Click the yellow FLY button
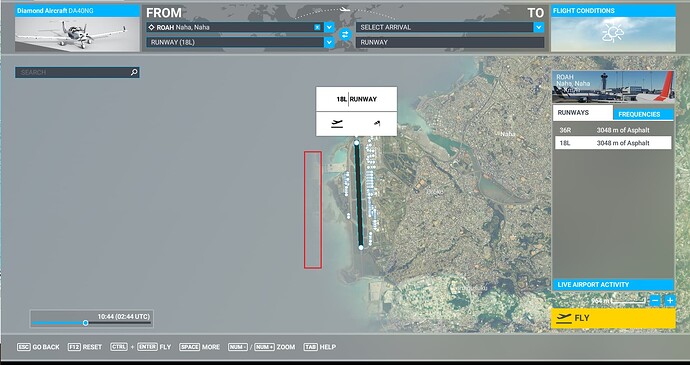The height and width of the screenshot is (365, 690). [613, 318]
